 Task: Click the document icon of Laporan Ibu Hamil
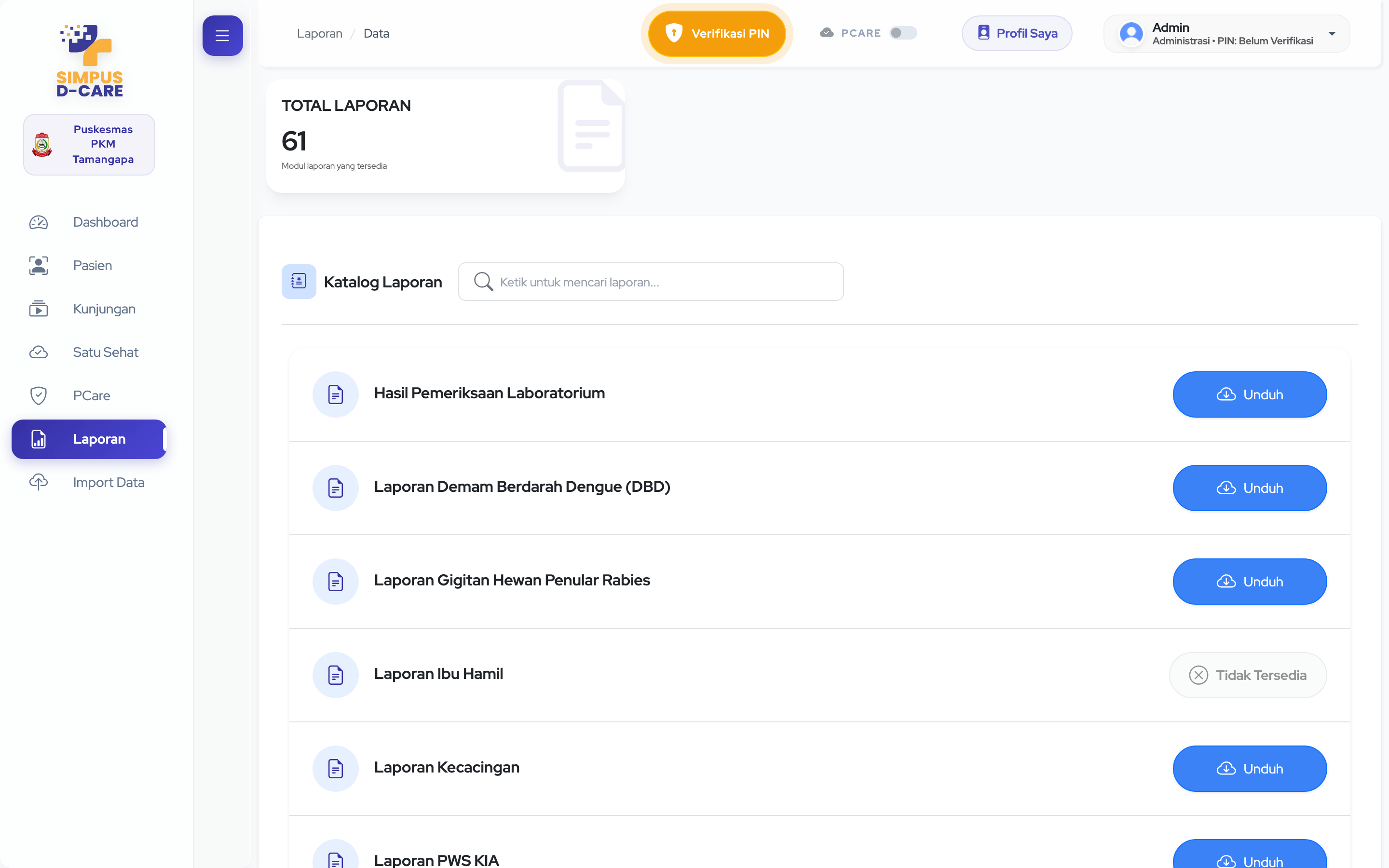[x=336, y=675]
